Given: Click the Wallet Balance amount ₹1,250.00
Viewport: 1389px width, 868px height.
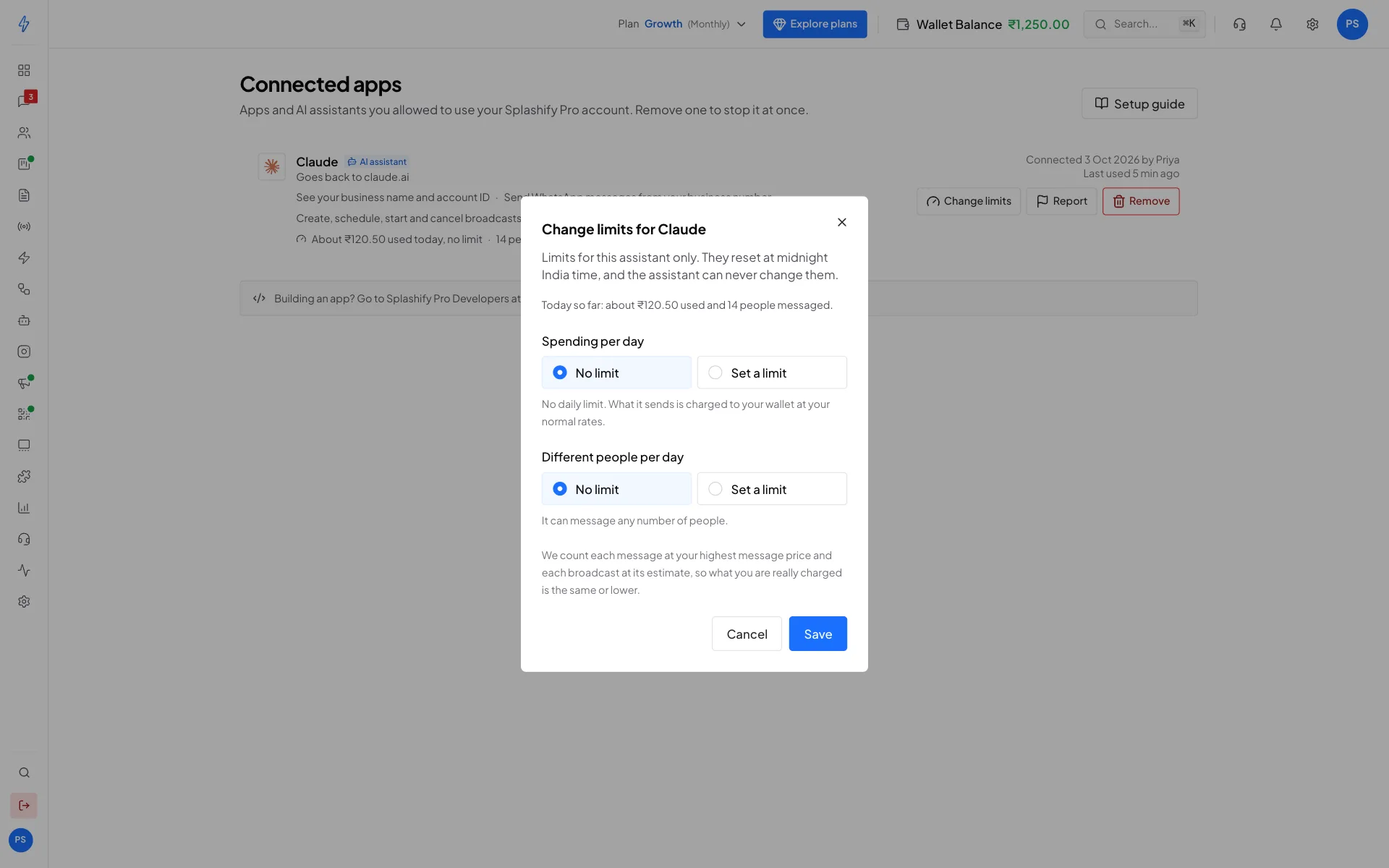Looking at the screenshot, I should tap(1038, 25).
